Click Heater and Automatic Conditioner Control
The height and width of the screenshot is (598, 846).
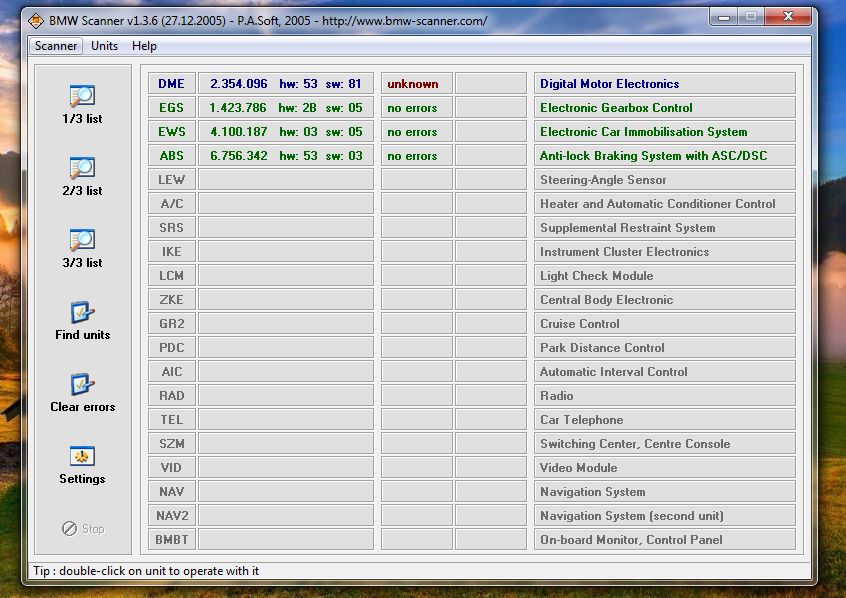(665, 203)
